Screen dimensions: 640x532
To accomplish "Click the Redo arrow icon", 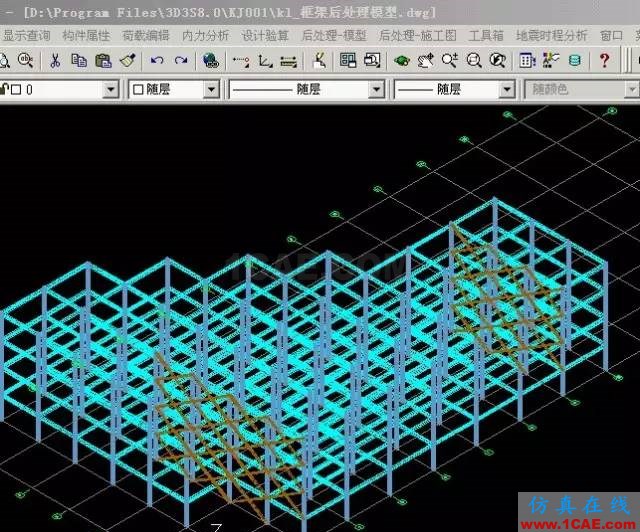I will (181, 60).
